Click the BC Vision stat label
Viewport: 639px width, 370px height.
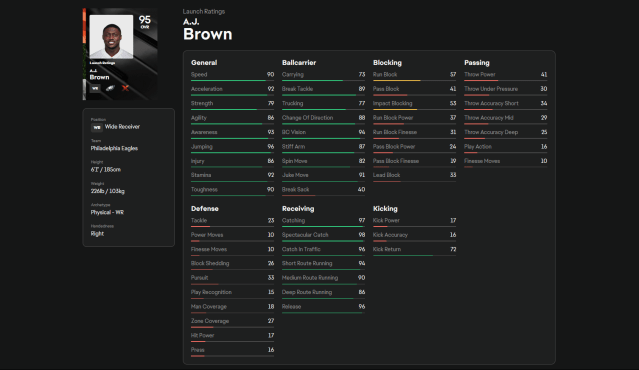click(x=293, y=132)
